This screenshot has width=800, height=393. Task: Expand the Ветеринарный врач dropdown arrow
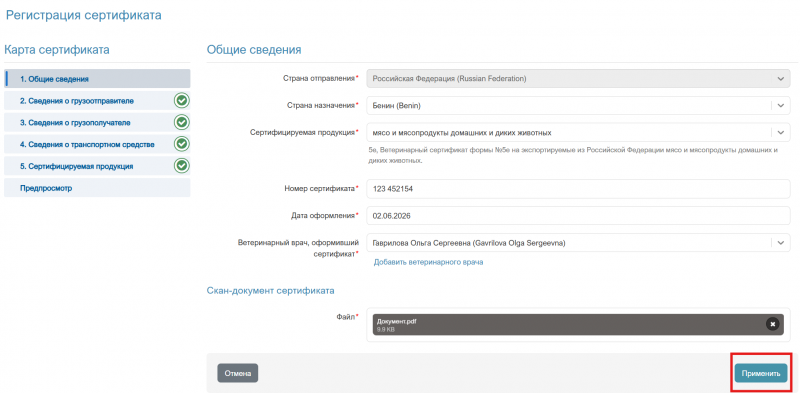pos(781,243)
